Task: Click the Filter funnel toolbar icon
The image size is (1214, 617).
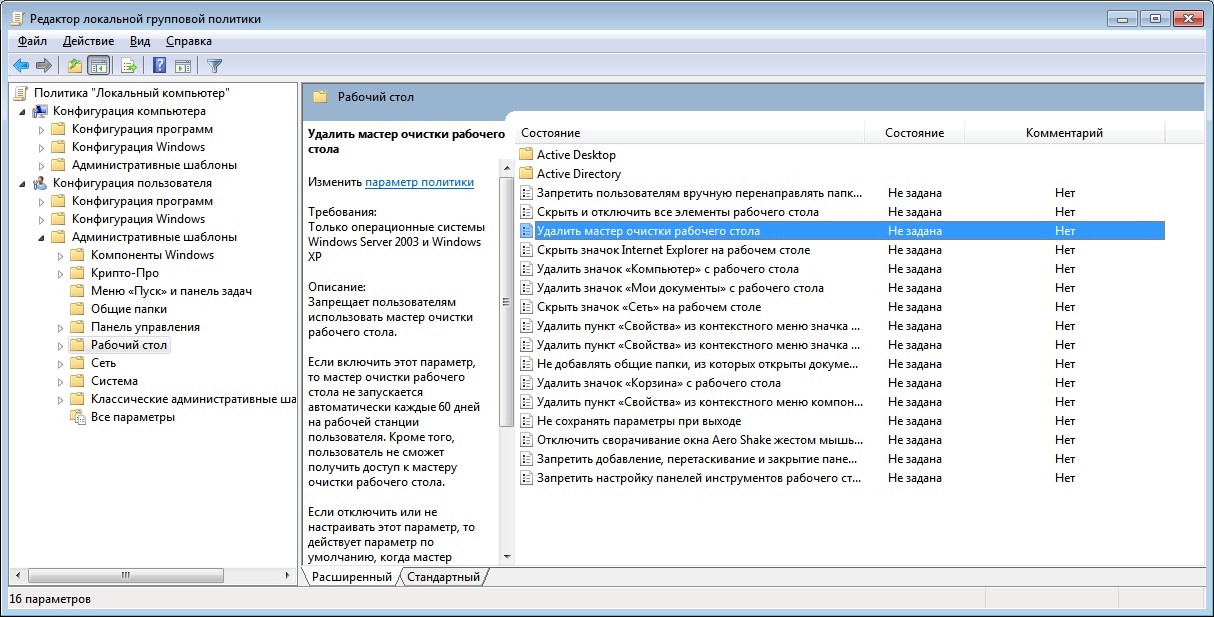Action: [x=214, y=66]
